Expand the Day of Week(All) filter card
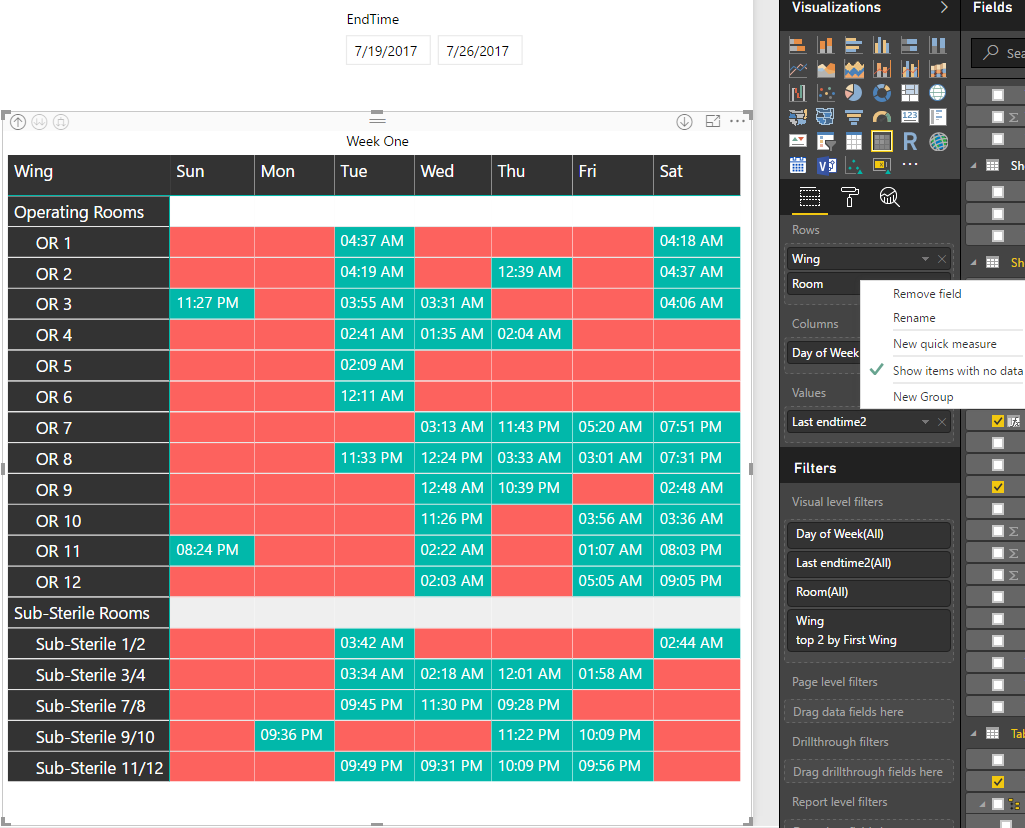This screenshot has height=828, width=1025. click(x=868, y=534)
